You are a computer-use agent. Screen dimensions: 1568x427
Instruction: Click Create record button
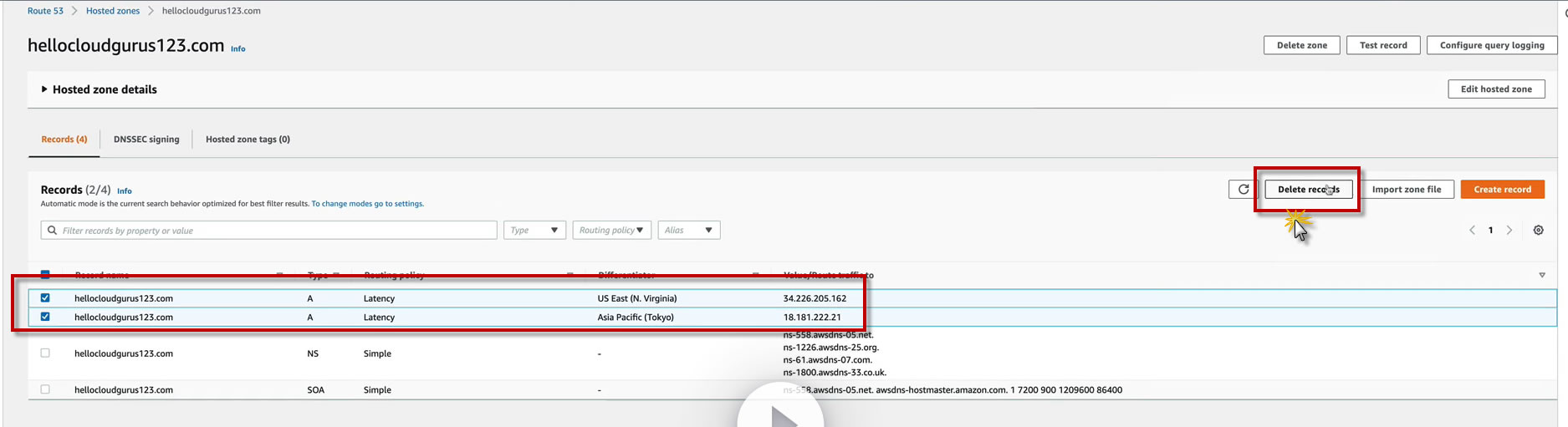coord(1502,190)
